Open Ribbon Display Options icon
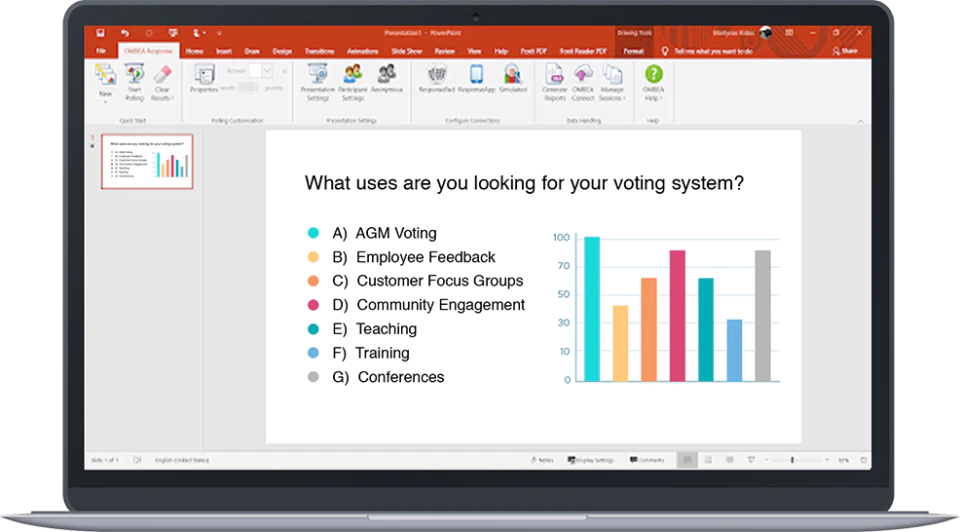 click(789, 33)
